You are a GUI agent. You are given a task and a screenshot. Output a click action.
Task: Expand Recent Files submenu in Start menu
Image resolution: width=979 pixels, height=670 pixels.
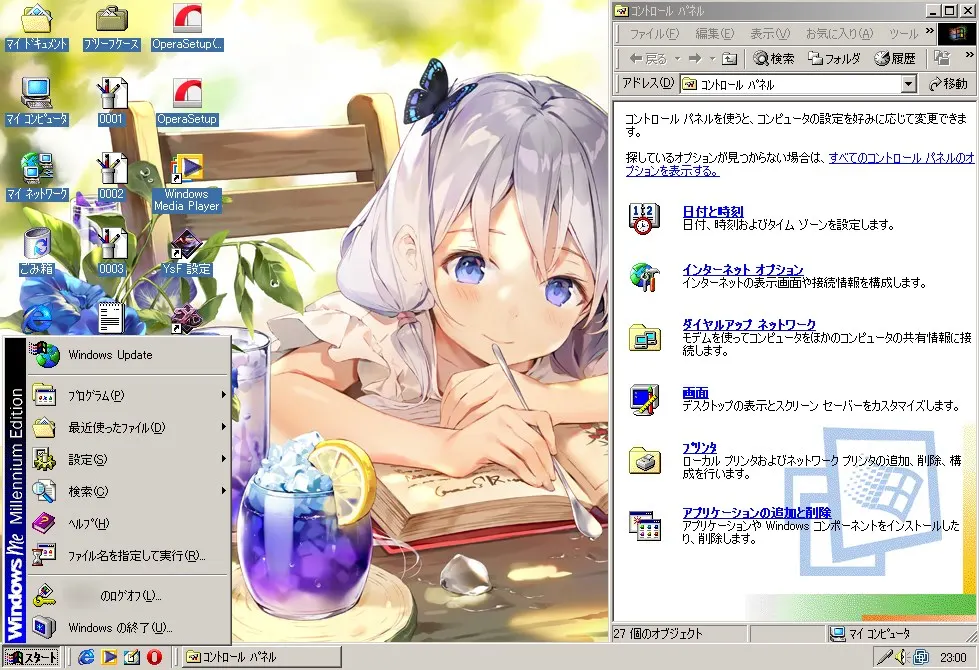click(x=128, y=428)
